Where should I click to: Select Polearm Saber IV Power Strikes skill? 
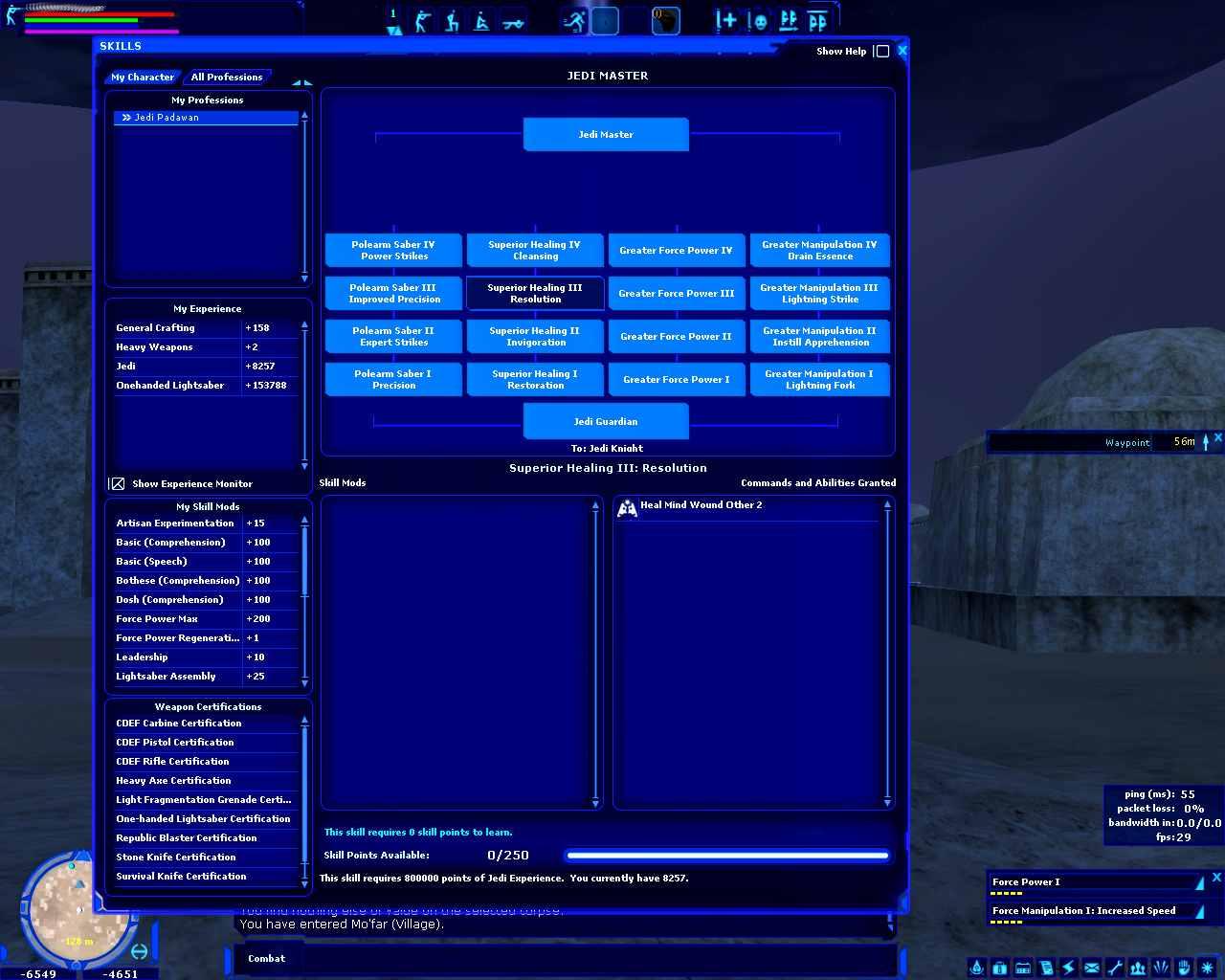(x=393, y=251)
